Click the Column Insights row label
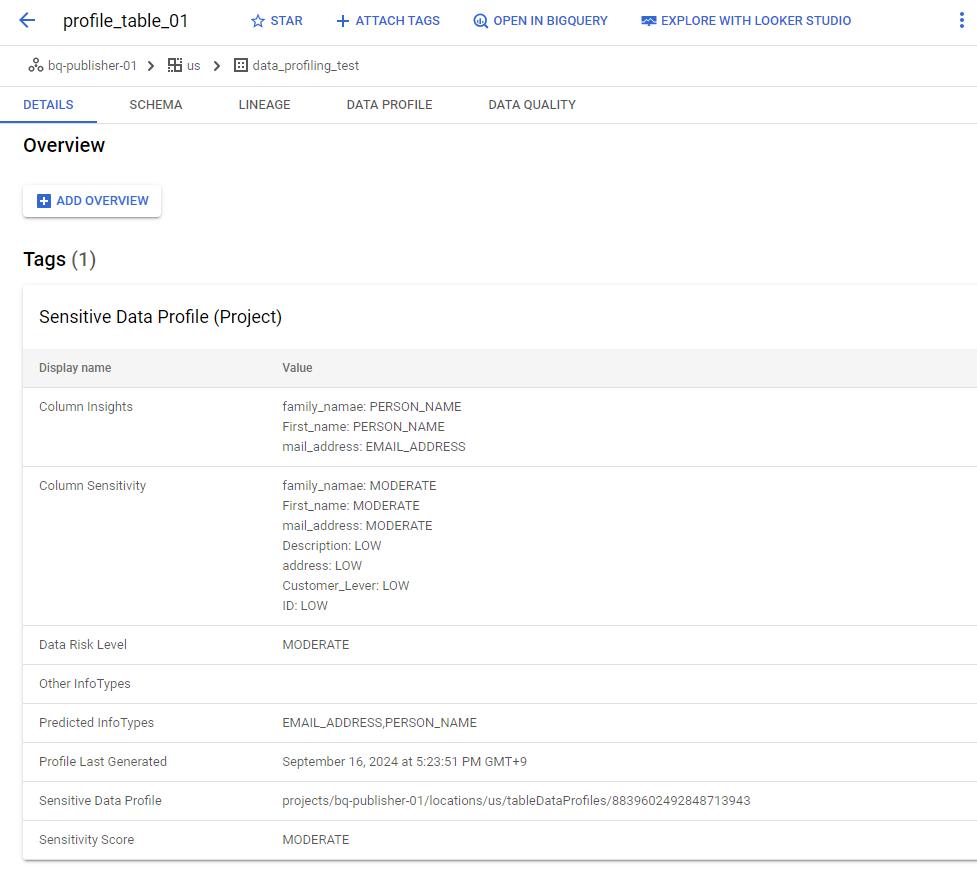 pos(86,407)
